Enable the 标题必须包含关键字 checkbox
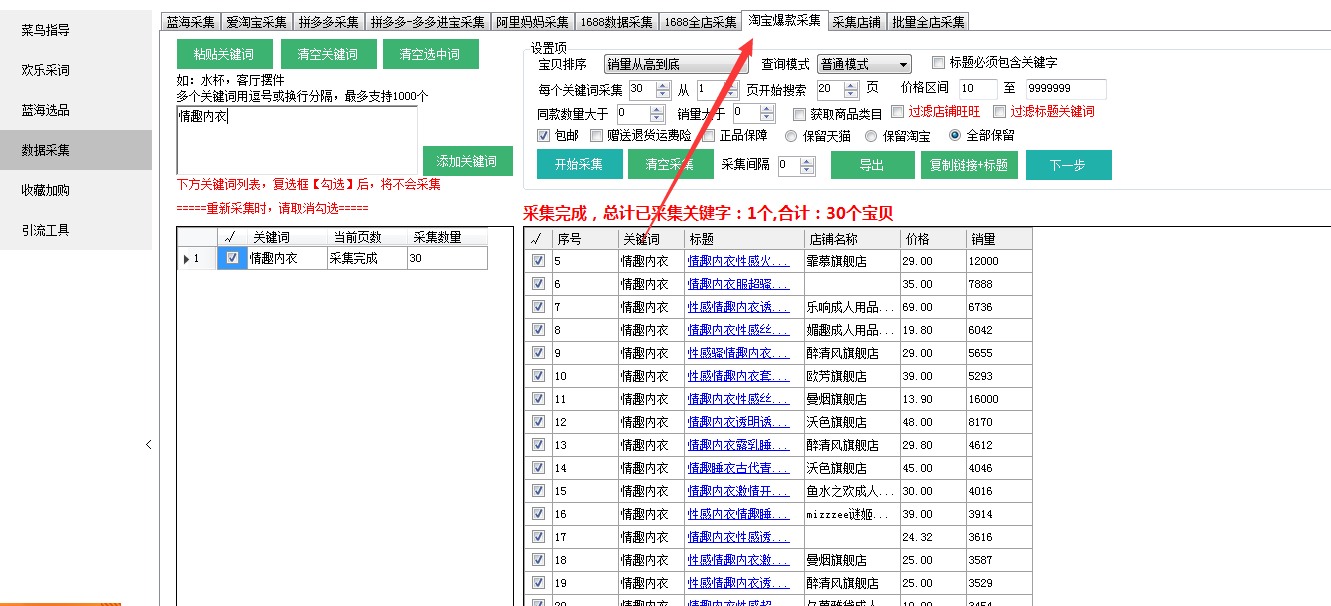The height and width of the screenshot is (606, 1331). click(x=938, y=63)
